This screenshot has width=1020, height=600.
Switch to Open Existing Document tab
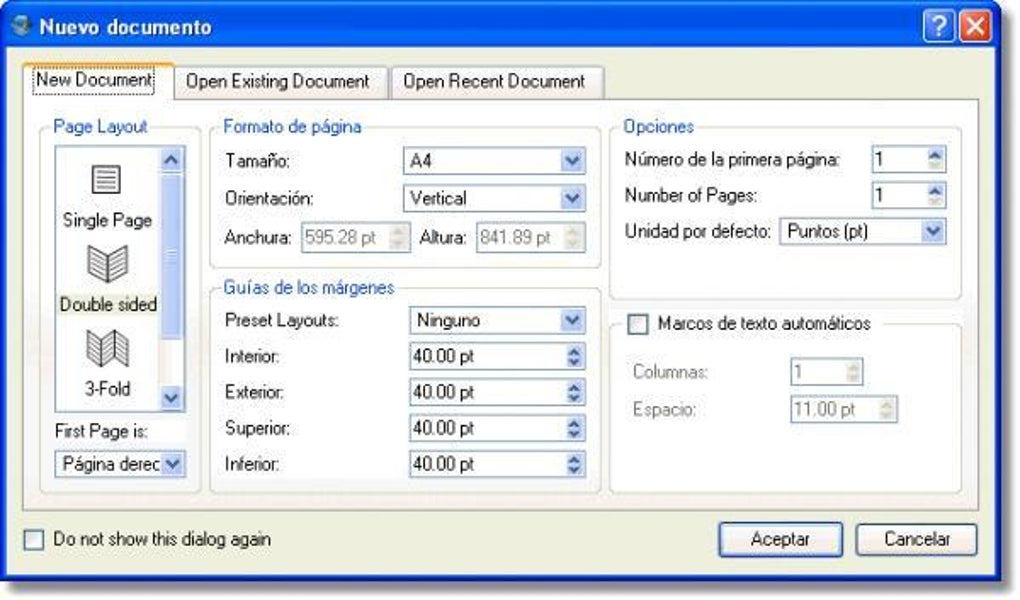(278, 82)
